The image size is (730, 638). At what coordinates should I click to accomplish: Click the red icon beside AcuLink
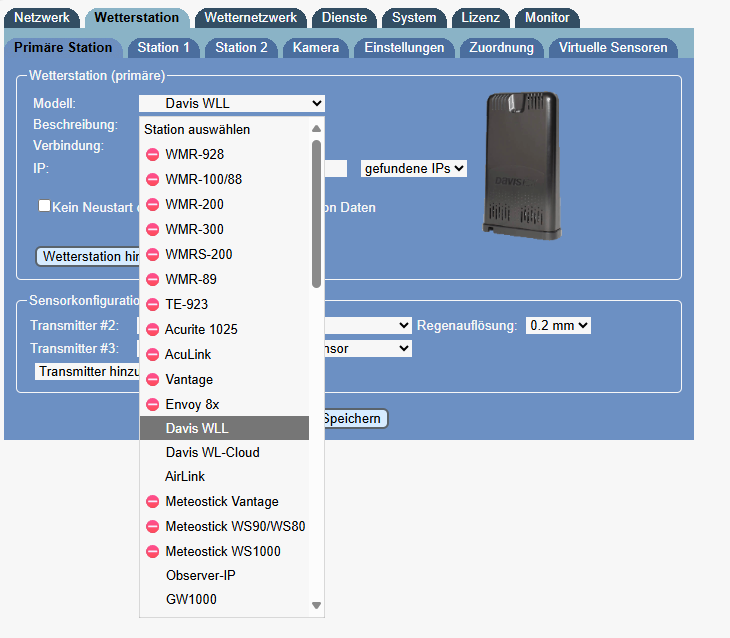pyautogui.click(x=152, y=354)
